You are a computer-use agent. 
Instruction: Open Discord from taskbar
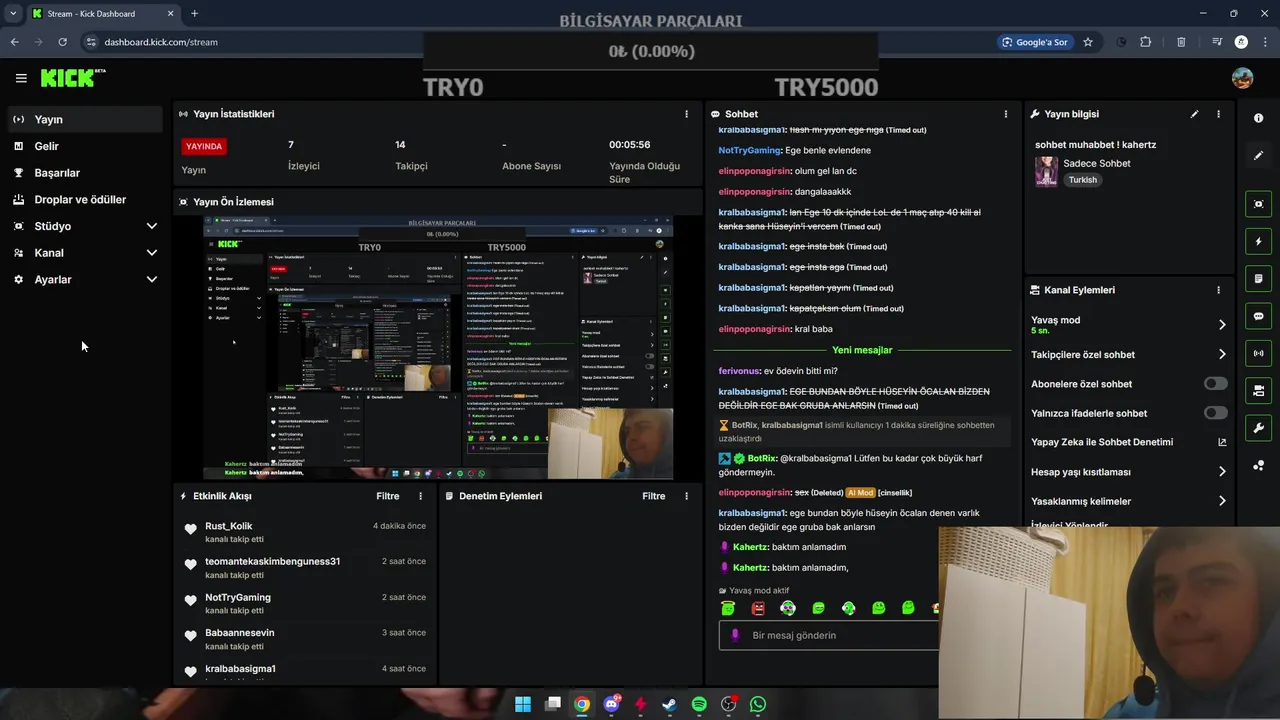click(611, 704)
